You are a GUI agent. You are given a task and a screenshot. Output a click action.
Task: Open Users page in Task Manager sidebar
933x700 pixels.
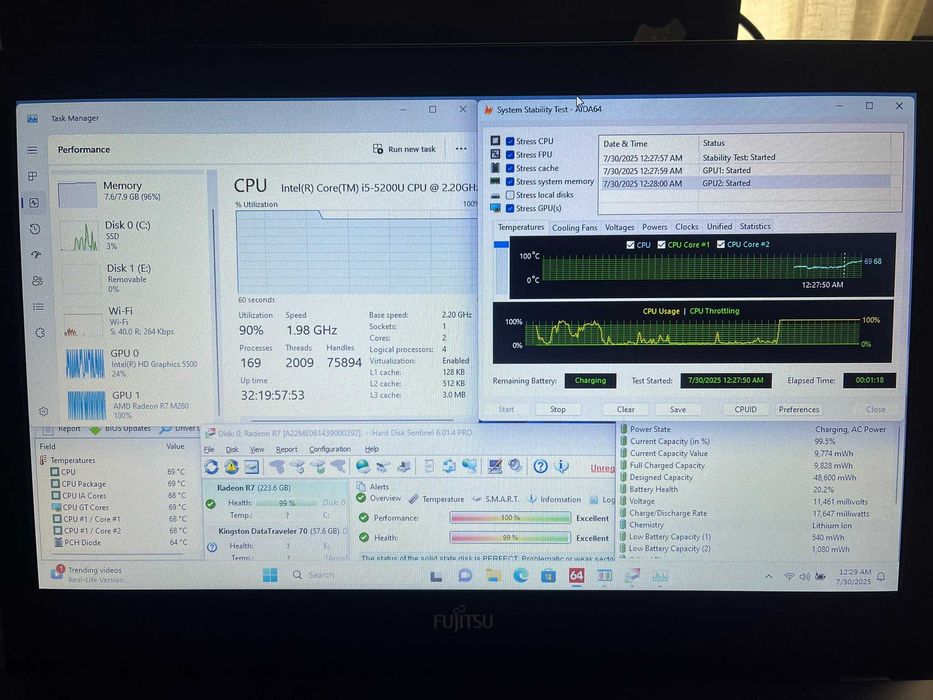point(37,280)
